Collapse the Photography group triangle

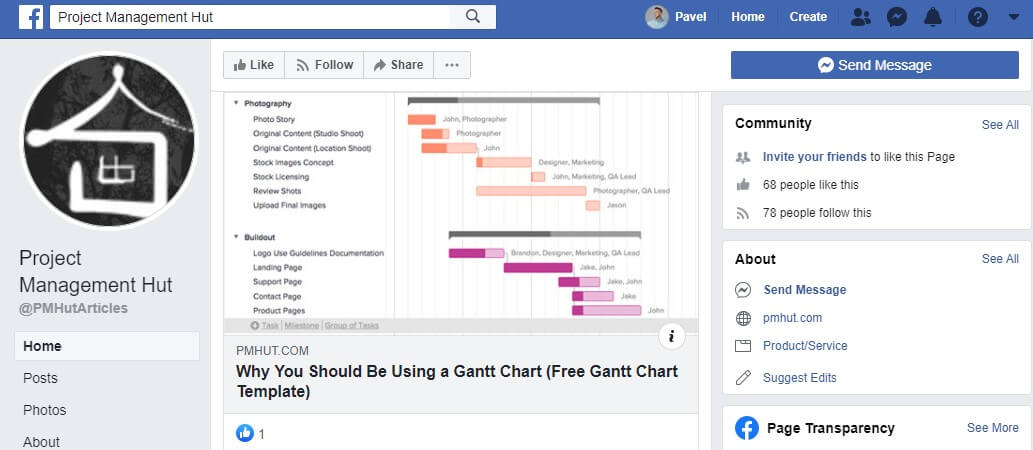tap(236, 103)
